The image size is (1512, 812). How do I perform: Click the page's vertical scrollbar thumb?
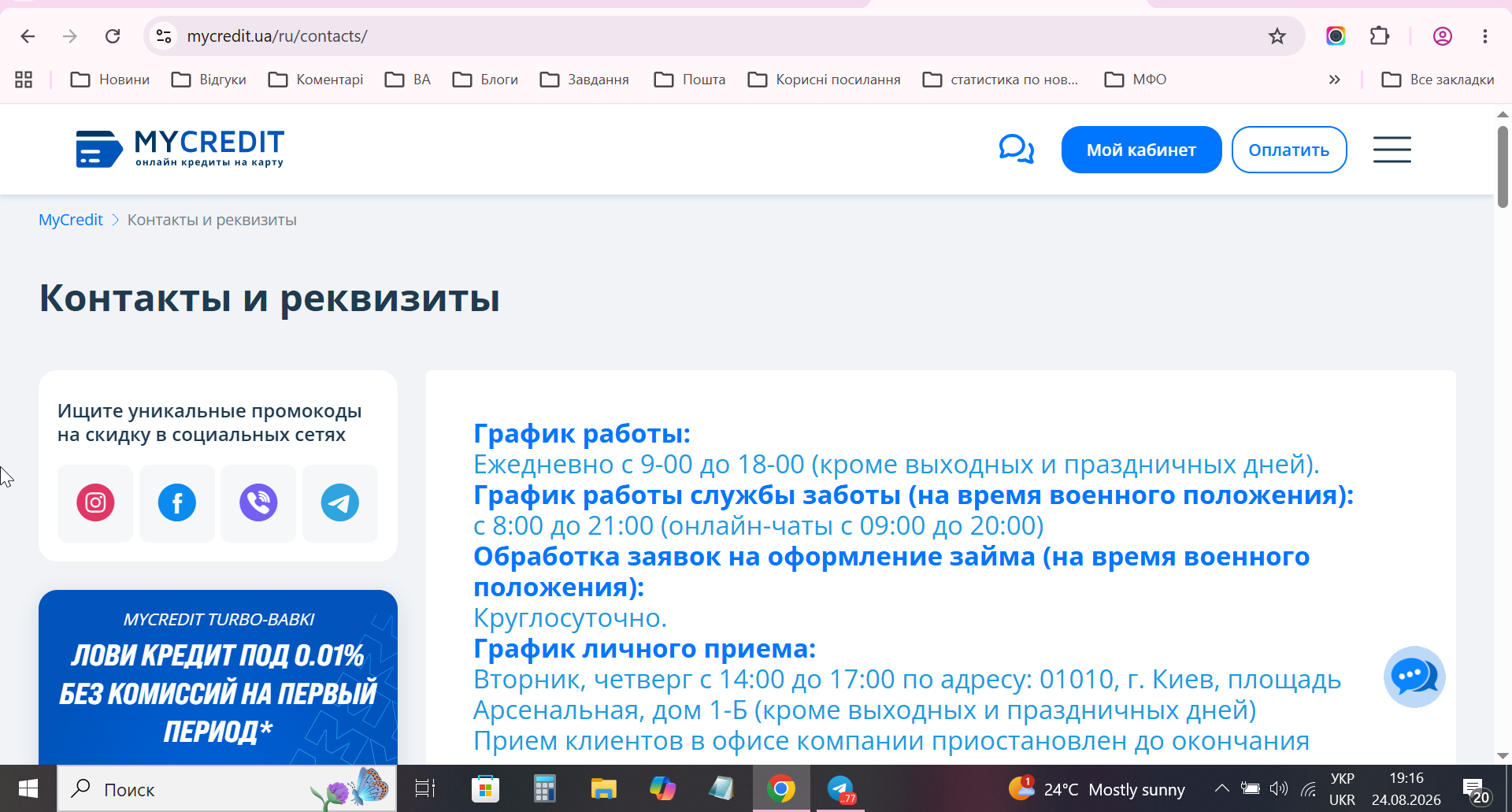pyautogui.click(x=1503, y=166)
